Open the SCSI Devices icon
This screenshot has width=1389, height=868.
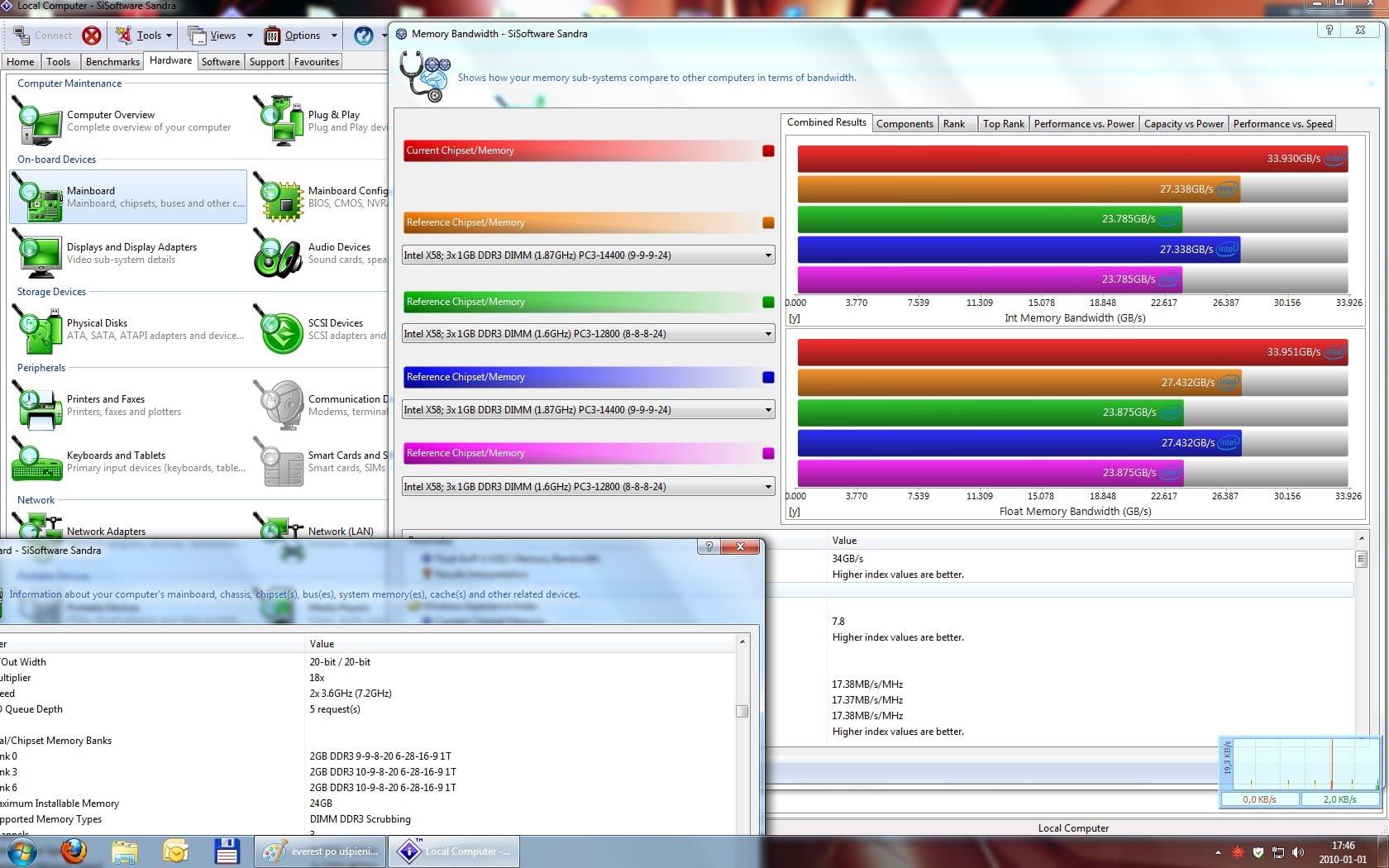coord(279,329)
